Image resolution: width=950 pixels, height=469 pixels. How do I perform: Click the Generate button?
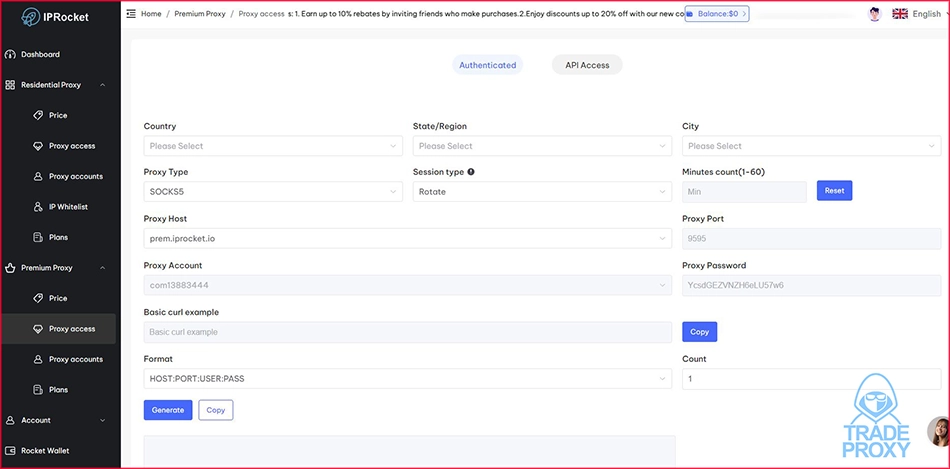point(168,410)
